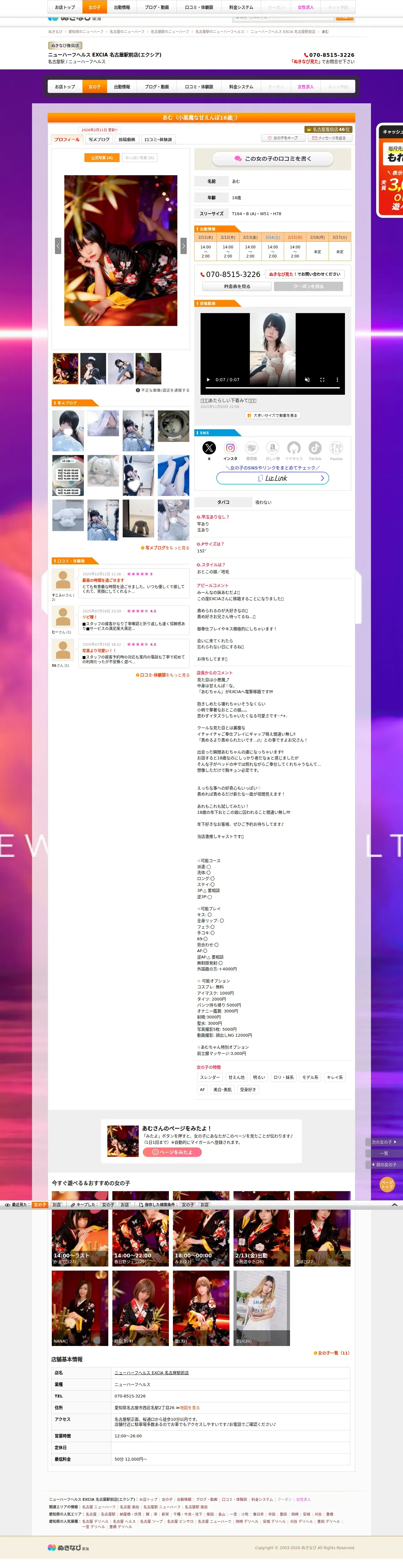Collapse the history bar with chevron
The height and width of the screenshot is (1568, 403).
click(x=394, y=1205)
